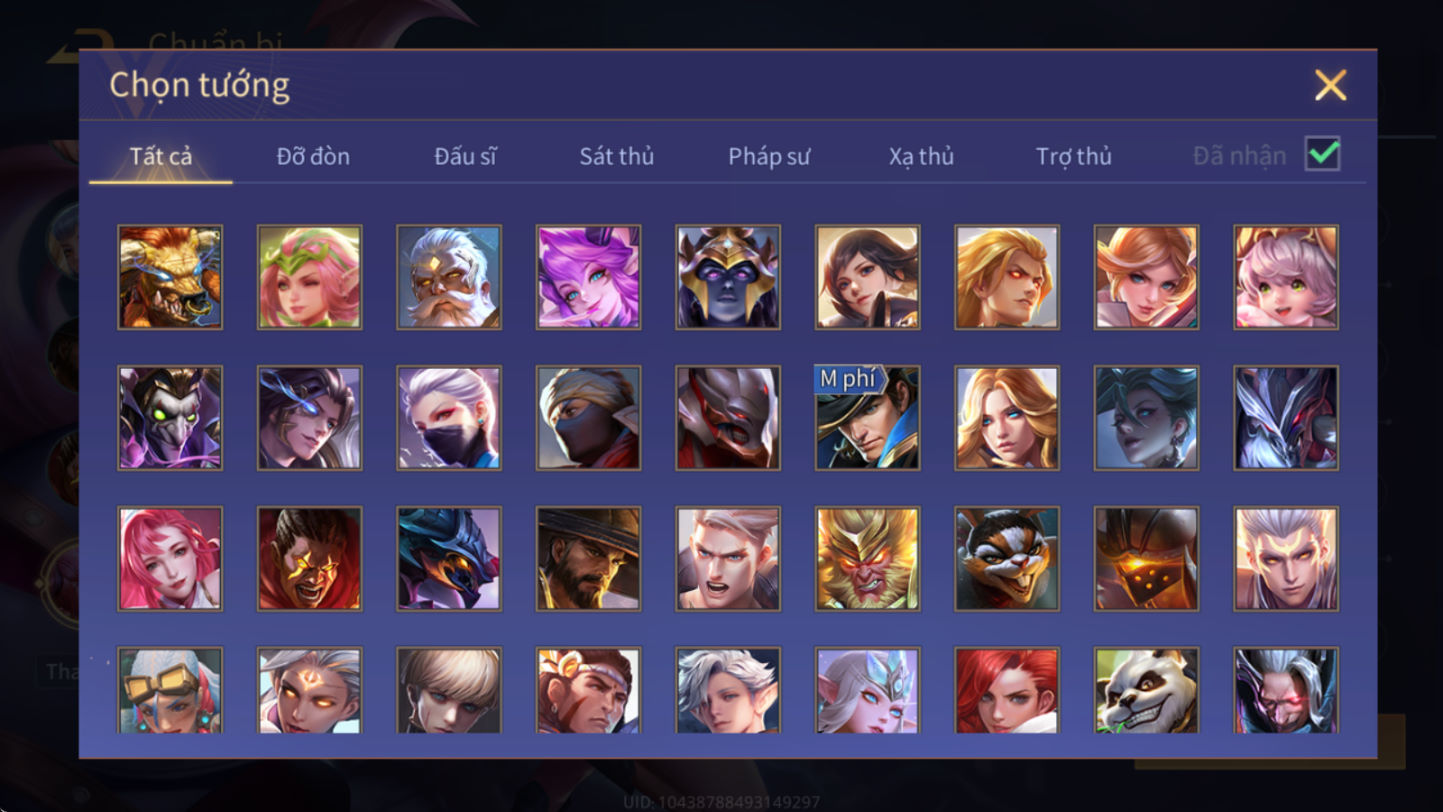
Task: Filter heroes by Xạ thủ
Action: 921,156
